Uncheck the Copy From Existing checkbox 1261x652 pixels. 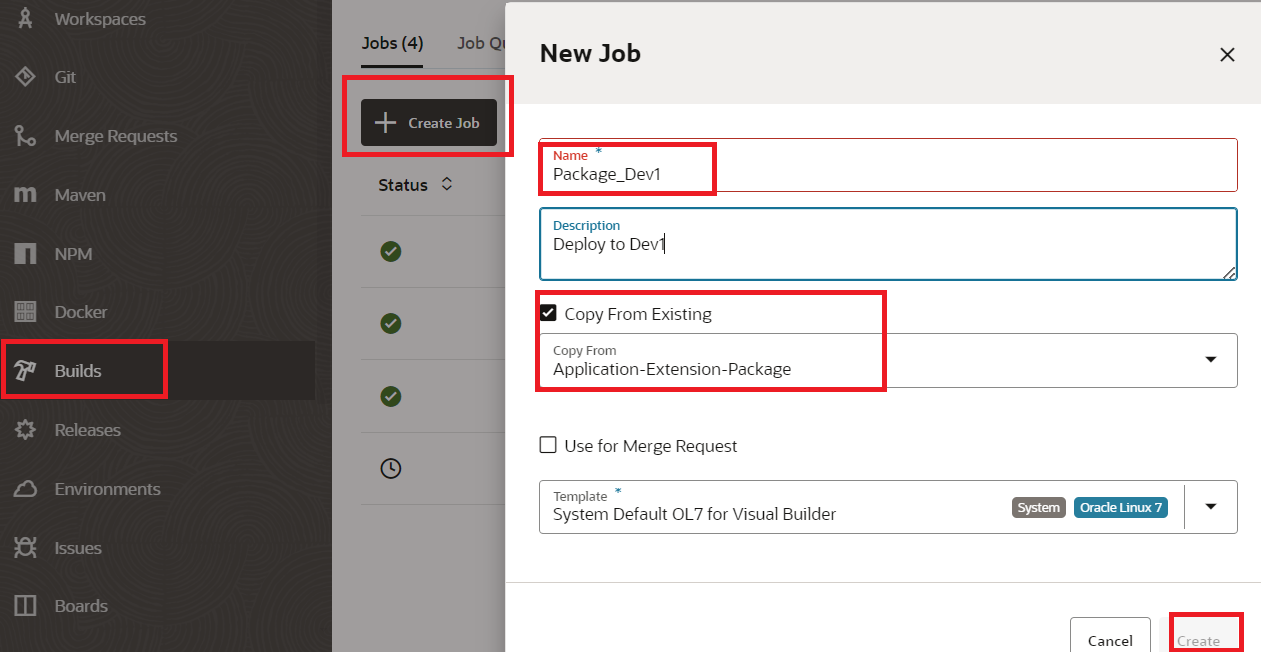pos(548,313)
